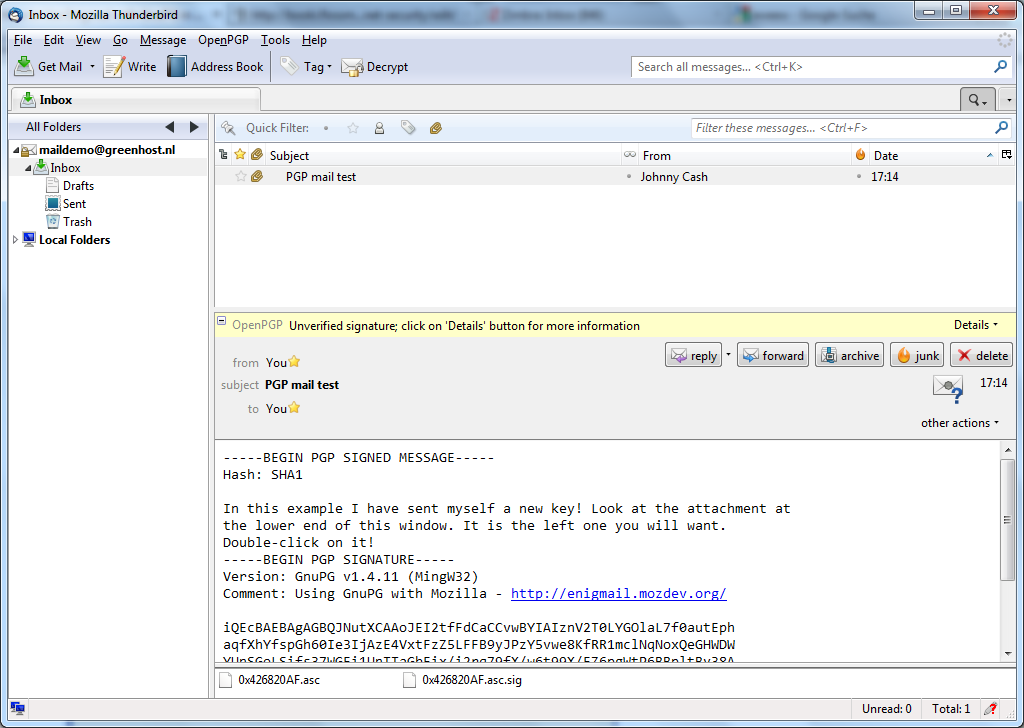The width and height of the screenshot is (1024, 728).
Task: Click the Write new message icon
Action: (114, 67)
